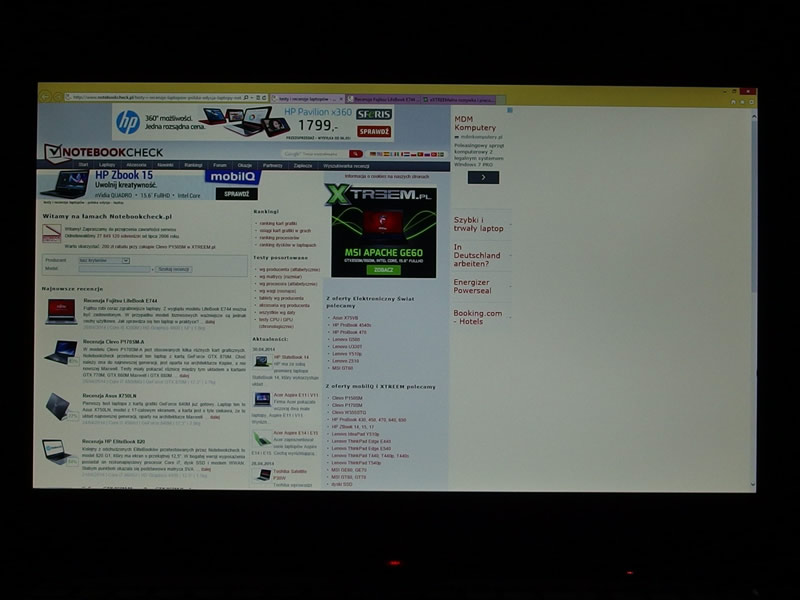Viewport: 800px width, 600px height.
Task: Open the Forum navigation menu item
Action: click(220, 165)
